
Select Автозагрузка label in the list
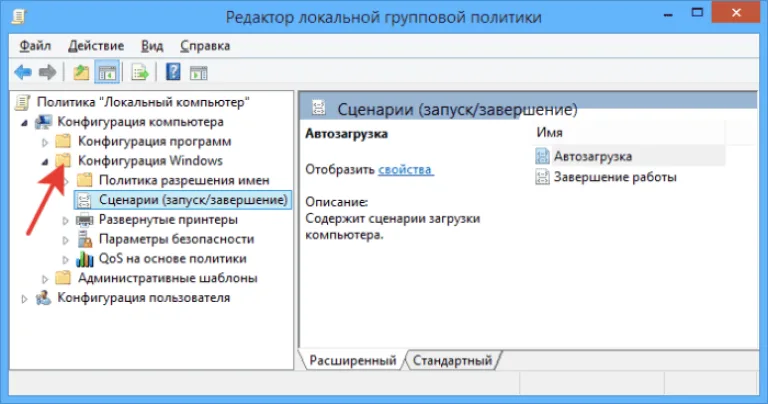pyautogui.click(x=593, y=156)
